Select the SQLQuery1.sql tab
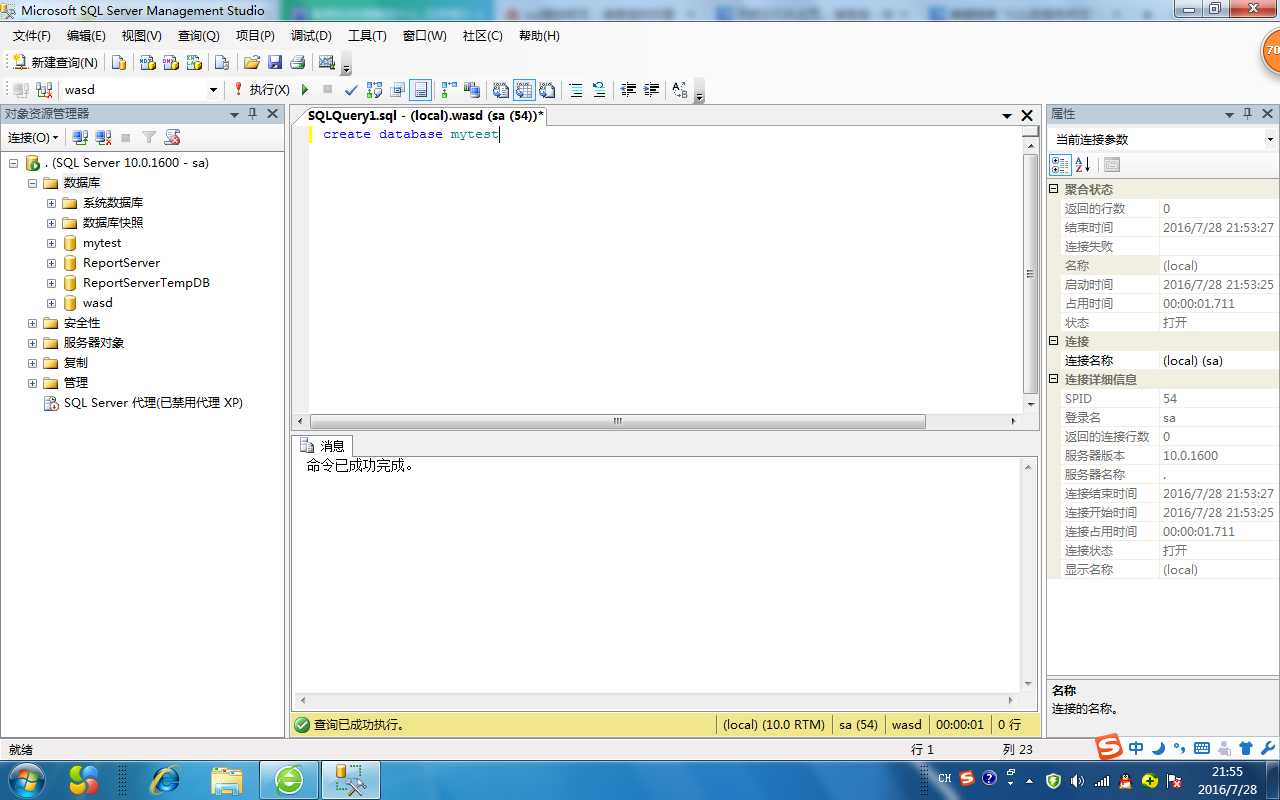Screen dimensions: 1280x800 click(425, 116)
